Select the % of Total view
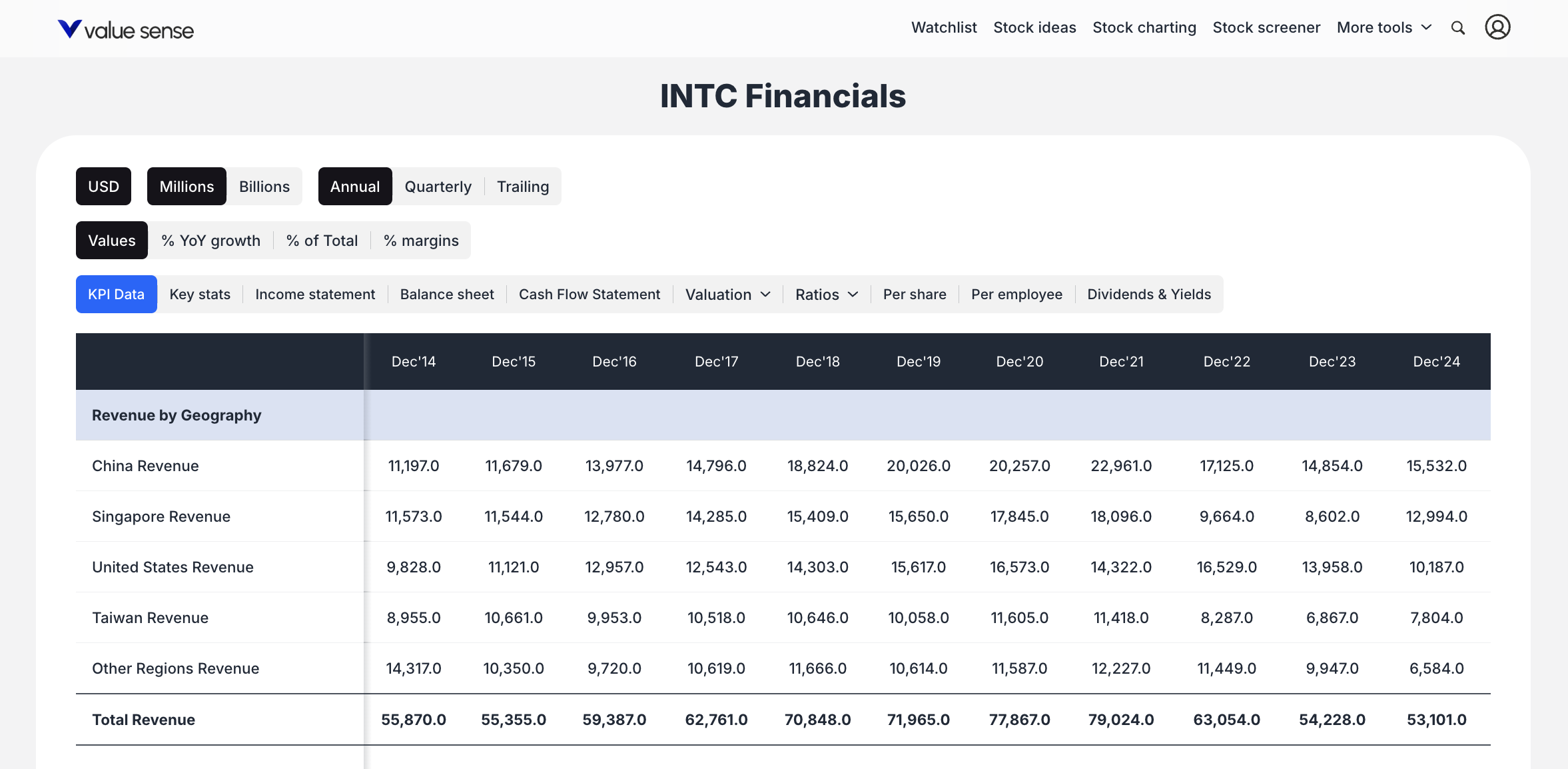This screenshot has height=769, width=1568. (x=322, y=240)
